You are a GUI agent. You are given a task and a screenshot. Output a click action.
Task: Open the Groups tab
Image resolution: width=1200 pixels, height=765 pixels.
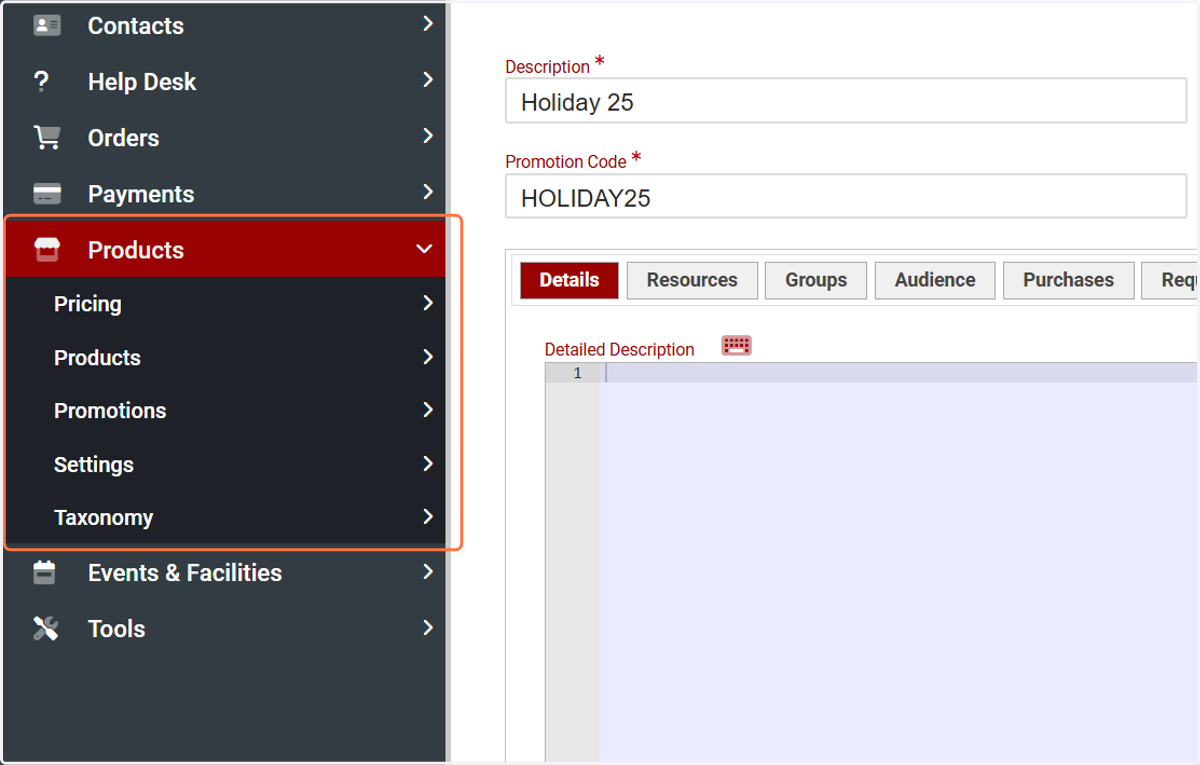pyautogui.click(x=816, y=280)
